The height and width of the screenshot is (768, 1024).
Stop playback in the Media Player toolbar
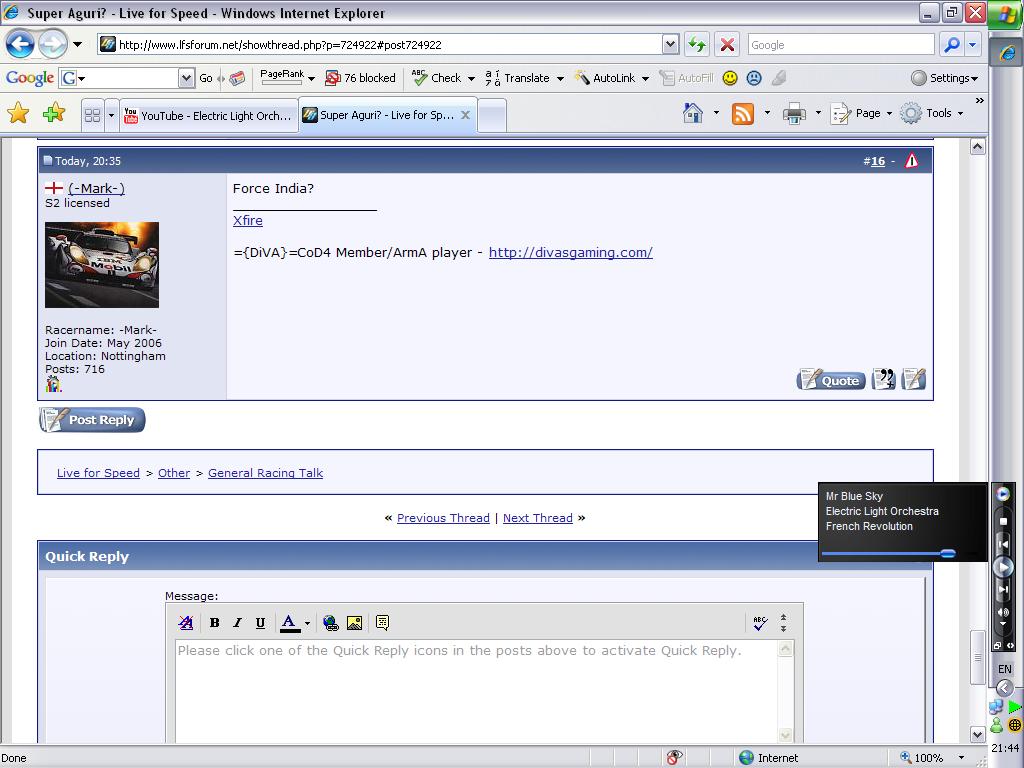pyautogui.click(x=1004, y=521)
